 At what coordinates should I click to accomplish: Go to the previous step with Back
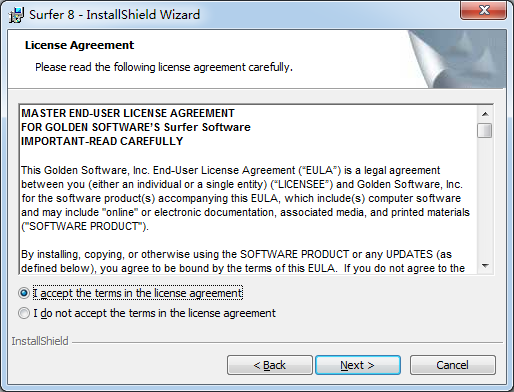pos(270,365)
